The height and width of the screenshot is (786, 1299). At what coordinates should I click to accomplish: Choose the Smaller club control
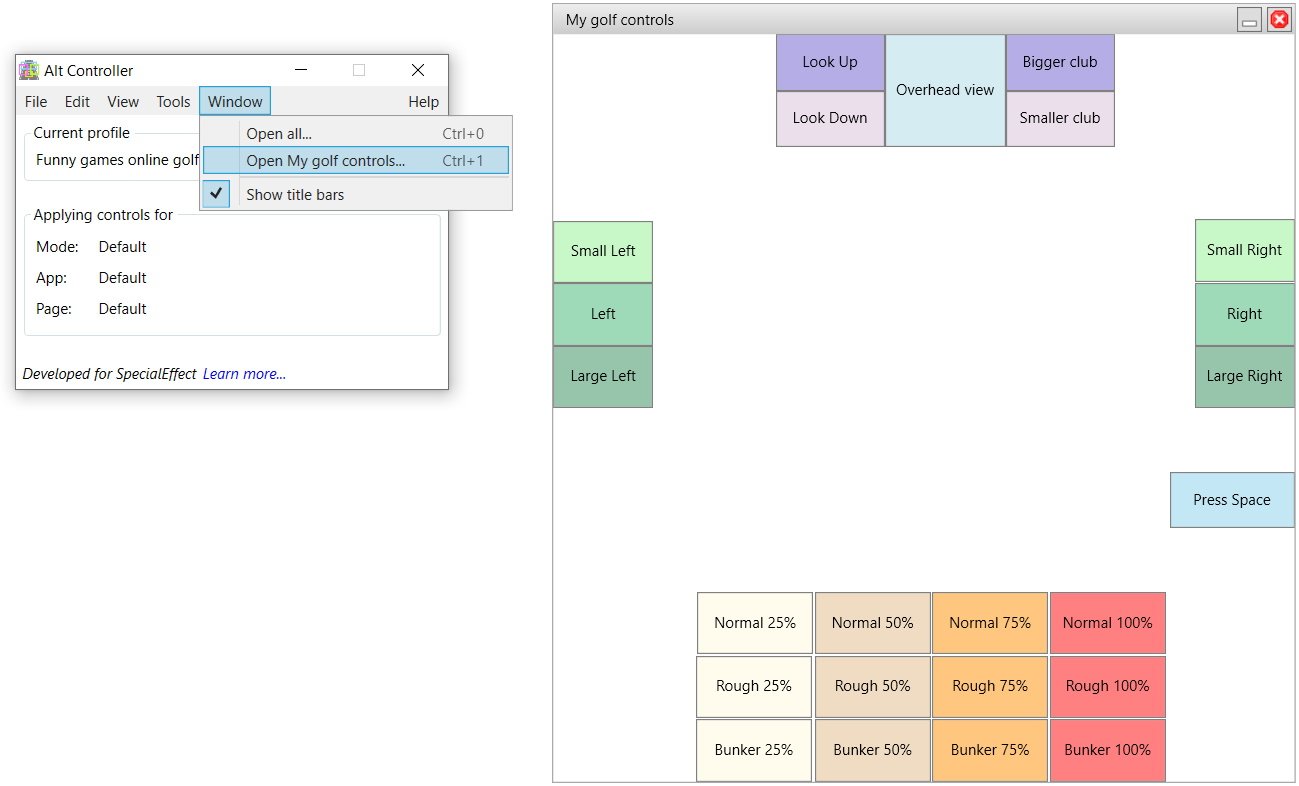[x=1059, y=117]
